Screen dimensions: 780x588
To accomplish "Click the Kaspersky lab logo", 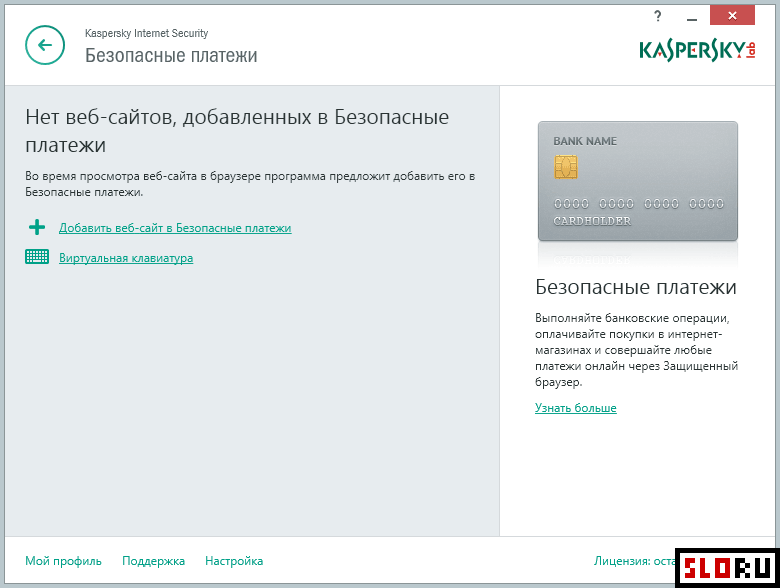I will click(x=697, y=50).
